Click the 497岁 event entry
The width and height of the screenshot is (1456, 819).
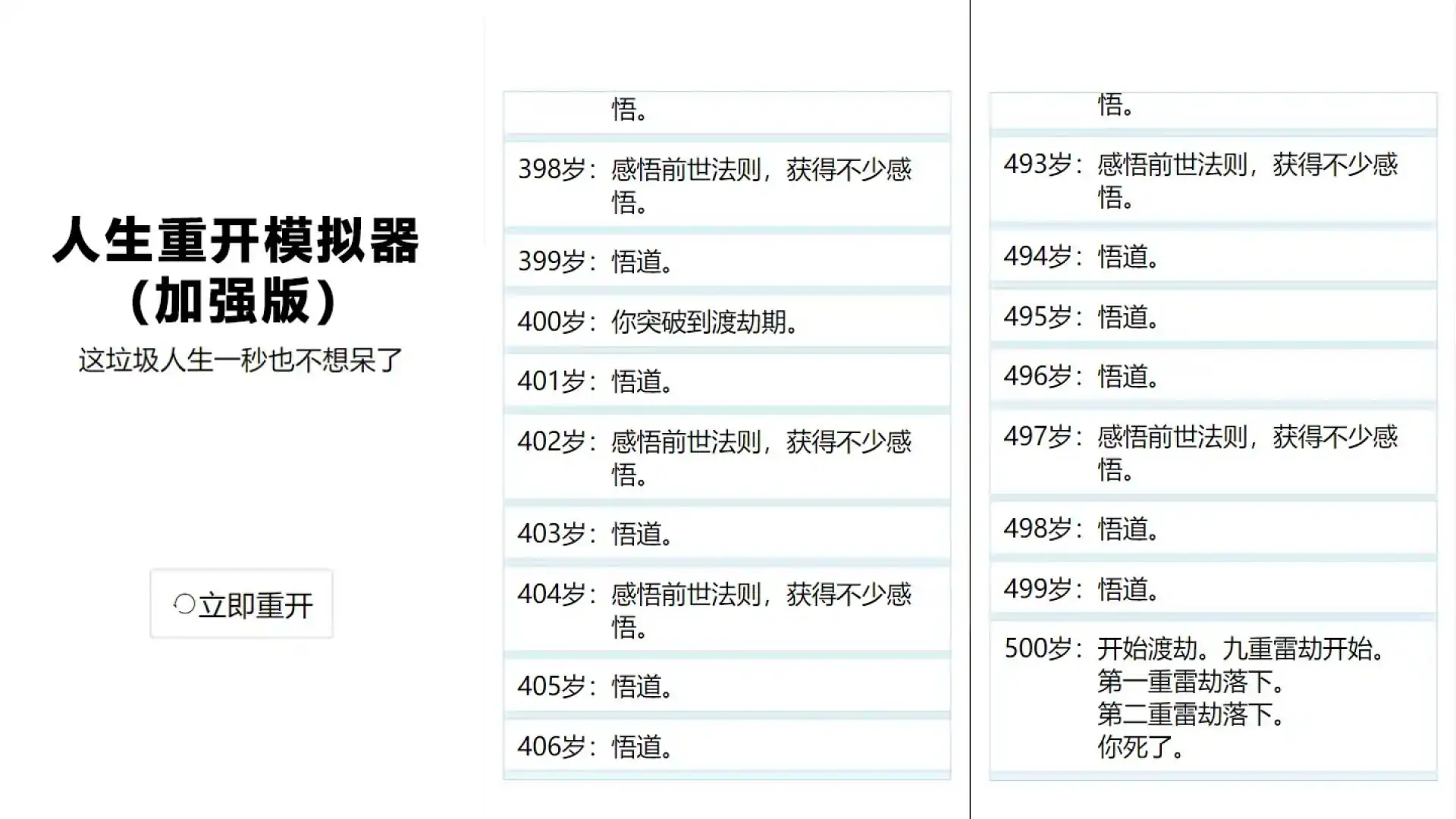tap(1212, 453)
